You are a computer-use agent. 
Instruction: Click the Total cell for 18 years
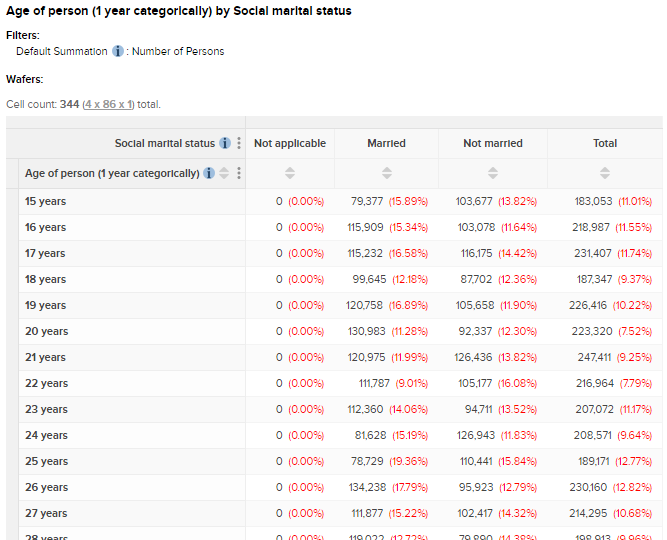(x=605, y=279)
